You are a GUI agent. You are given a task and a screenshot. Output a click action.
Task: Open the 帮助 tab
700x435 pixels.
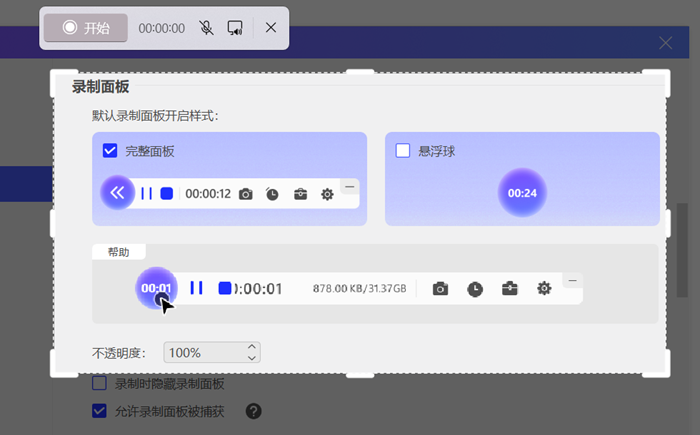(119, 252)
